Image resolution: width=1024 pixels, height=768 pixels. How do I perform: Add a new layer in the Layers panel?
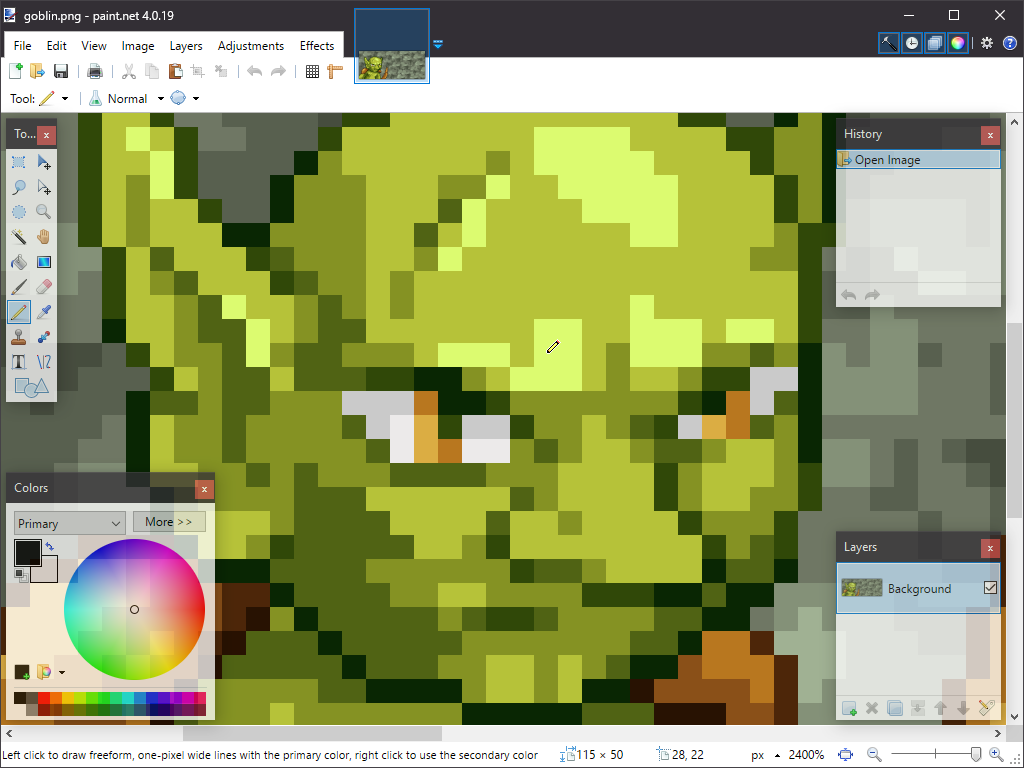(849, 708)
